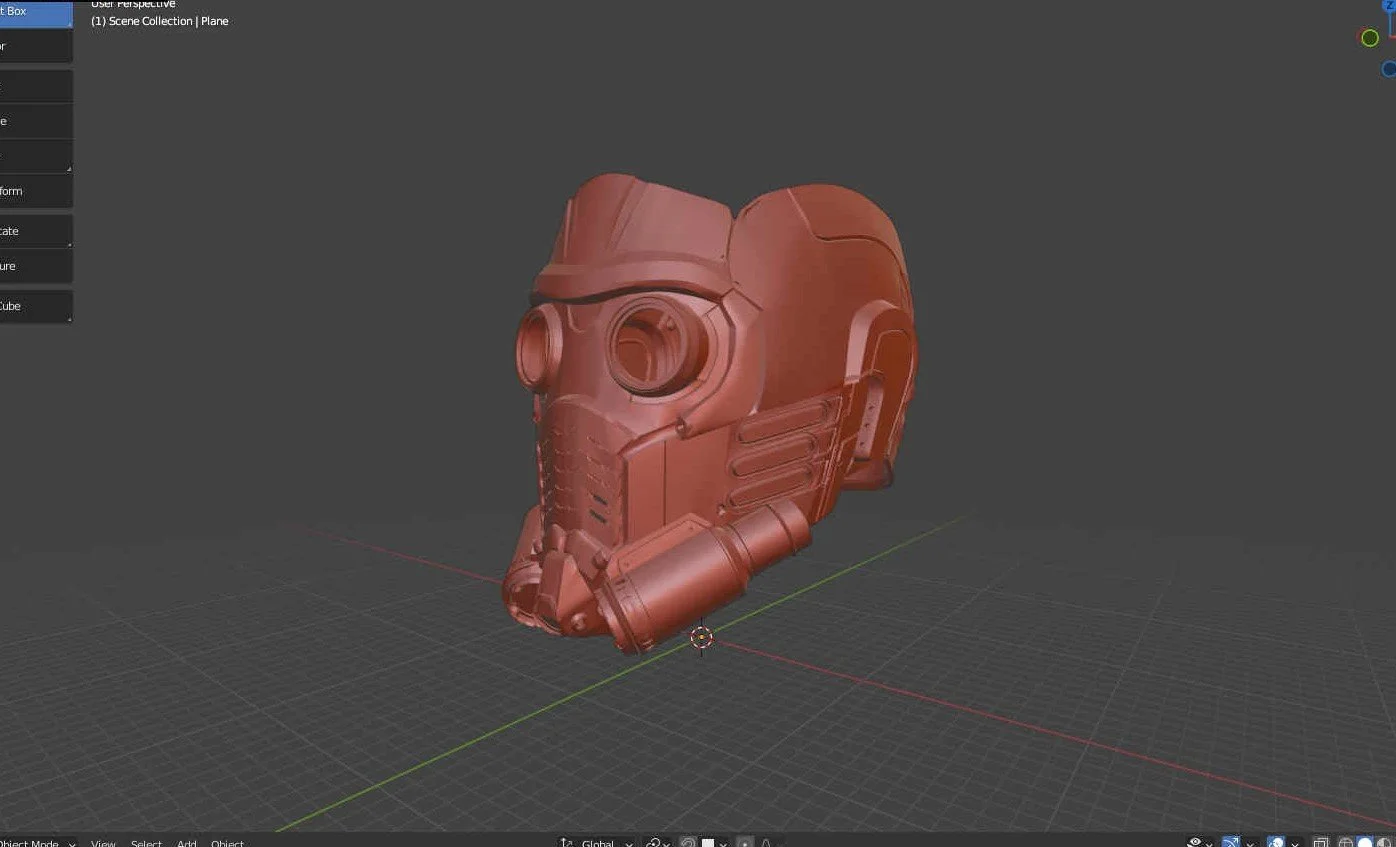Screen dimensions: 1396x847
Task: Toggle snapping magnet icon
Action: coord(688,842)
